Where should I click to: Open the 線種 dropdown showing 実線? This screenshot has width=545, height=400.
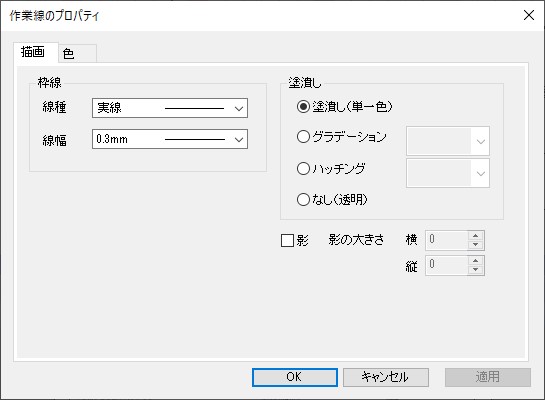pyautogui.click(x=170, y=108)
